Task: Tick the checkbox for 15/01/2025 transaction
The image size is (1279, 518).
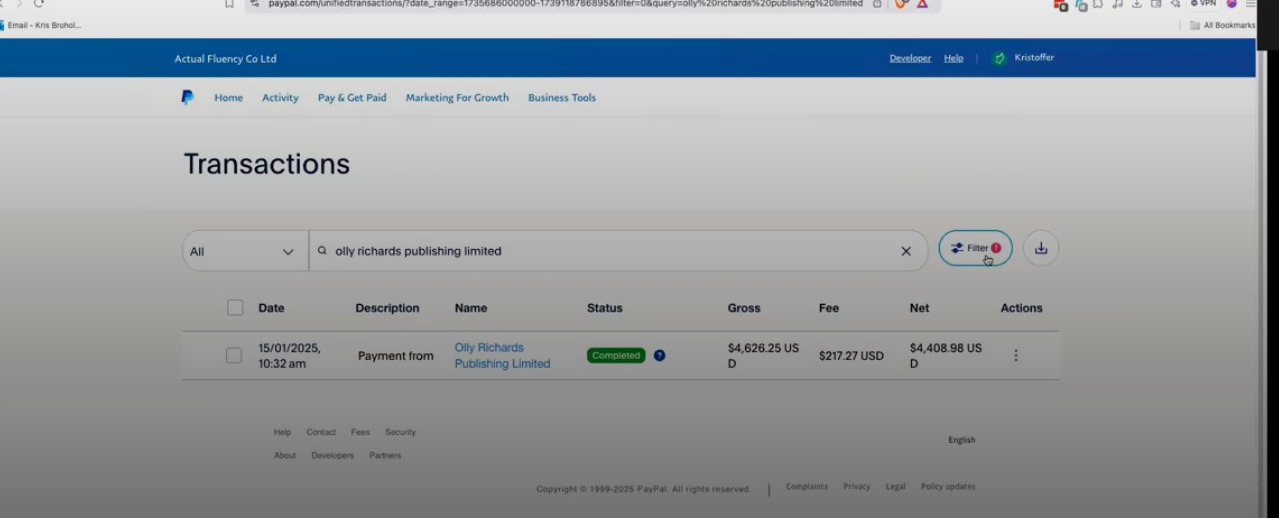Action: 233,355
